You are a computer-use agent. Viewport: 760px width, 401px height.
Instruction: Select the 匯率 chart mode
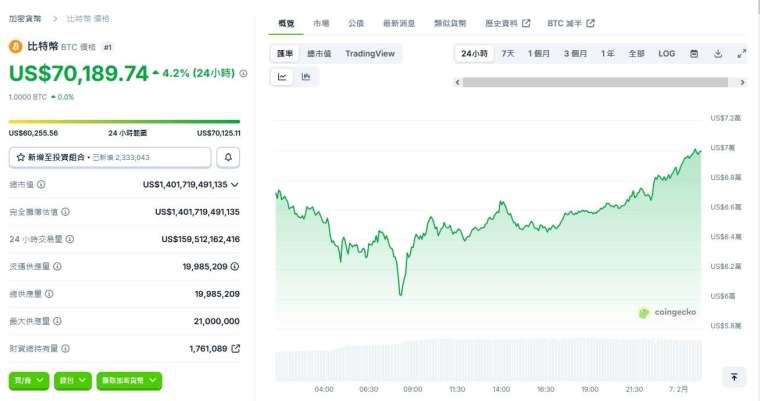[286, 53]
